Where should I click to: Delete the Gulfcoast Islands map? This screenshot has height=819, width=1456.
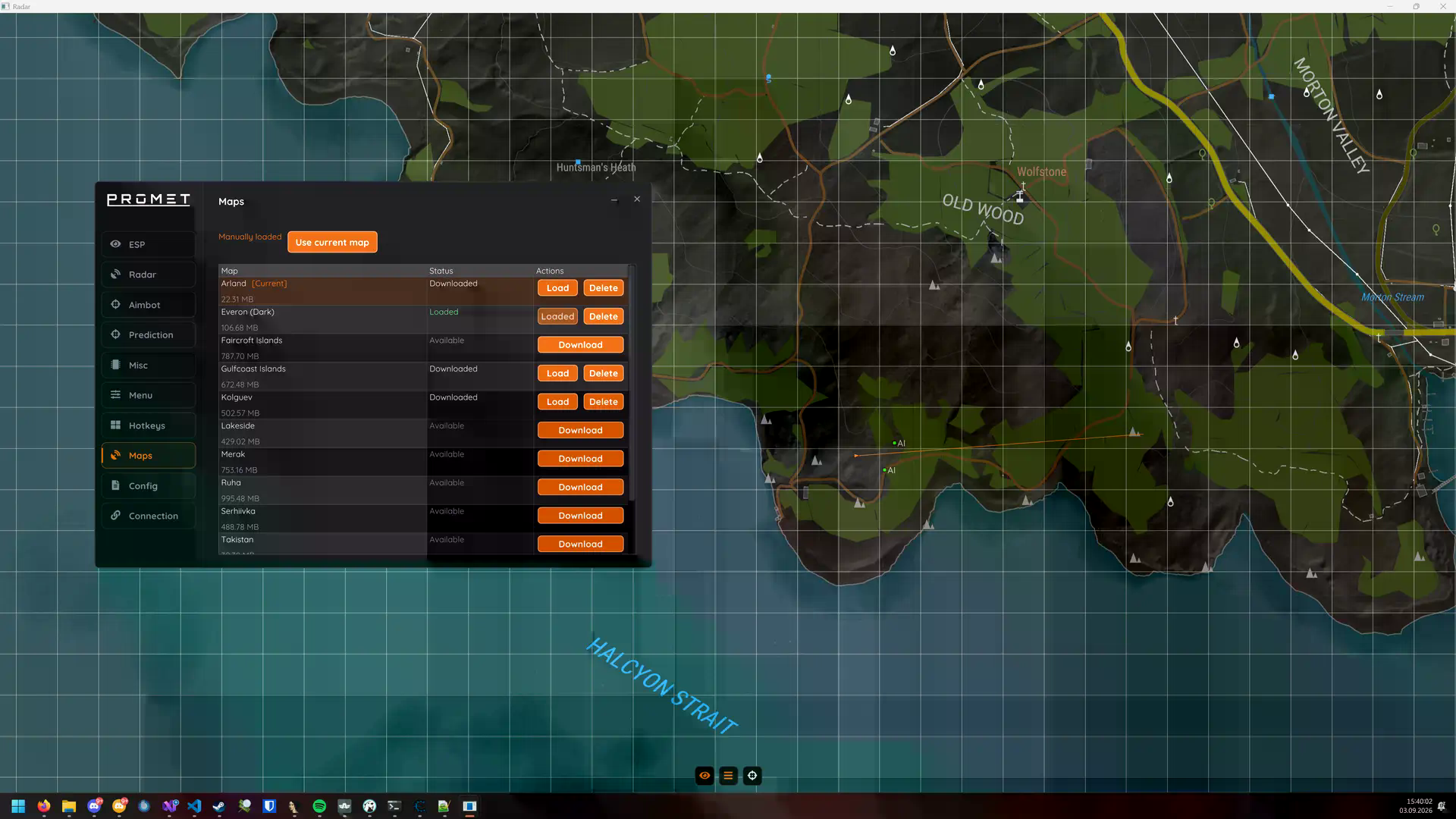coord(604,373)
